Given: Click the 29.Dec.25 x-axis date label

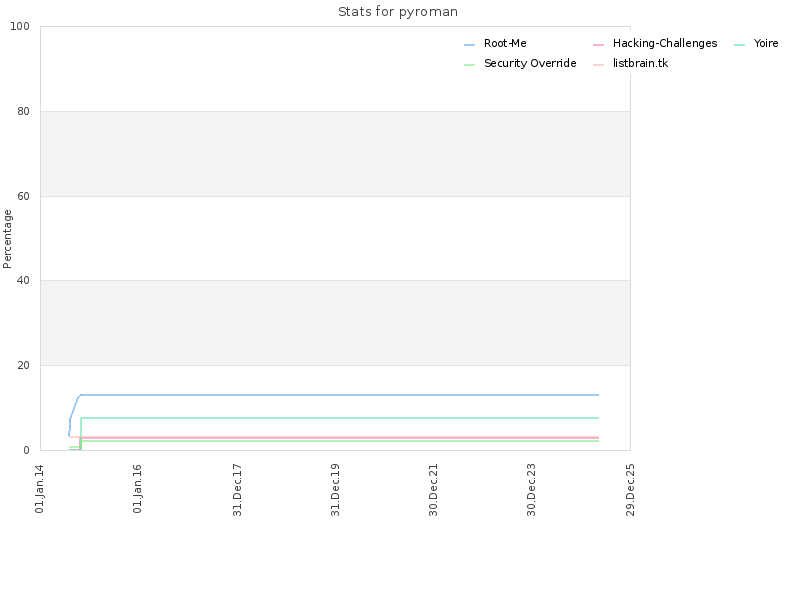Looking at the screenshot, I should pyautogui.click(x=630, y=490).
